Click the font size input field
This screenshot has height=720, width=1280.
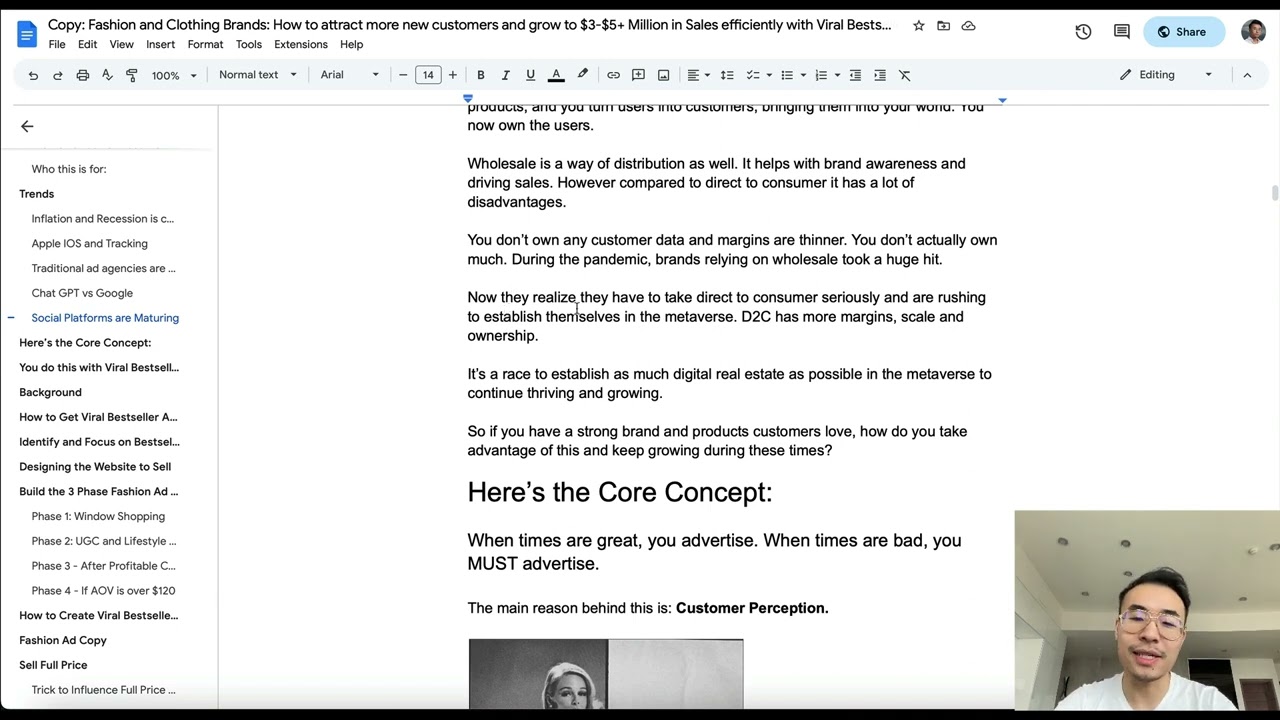pos(428,75)
